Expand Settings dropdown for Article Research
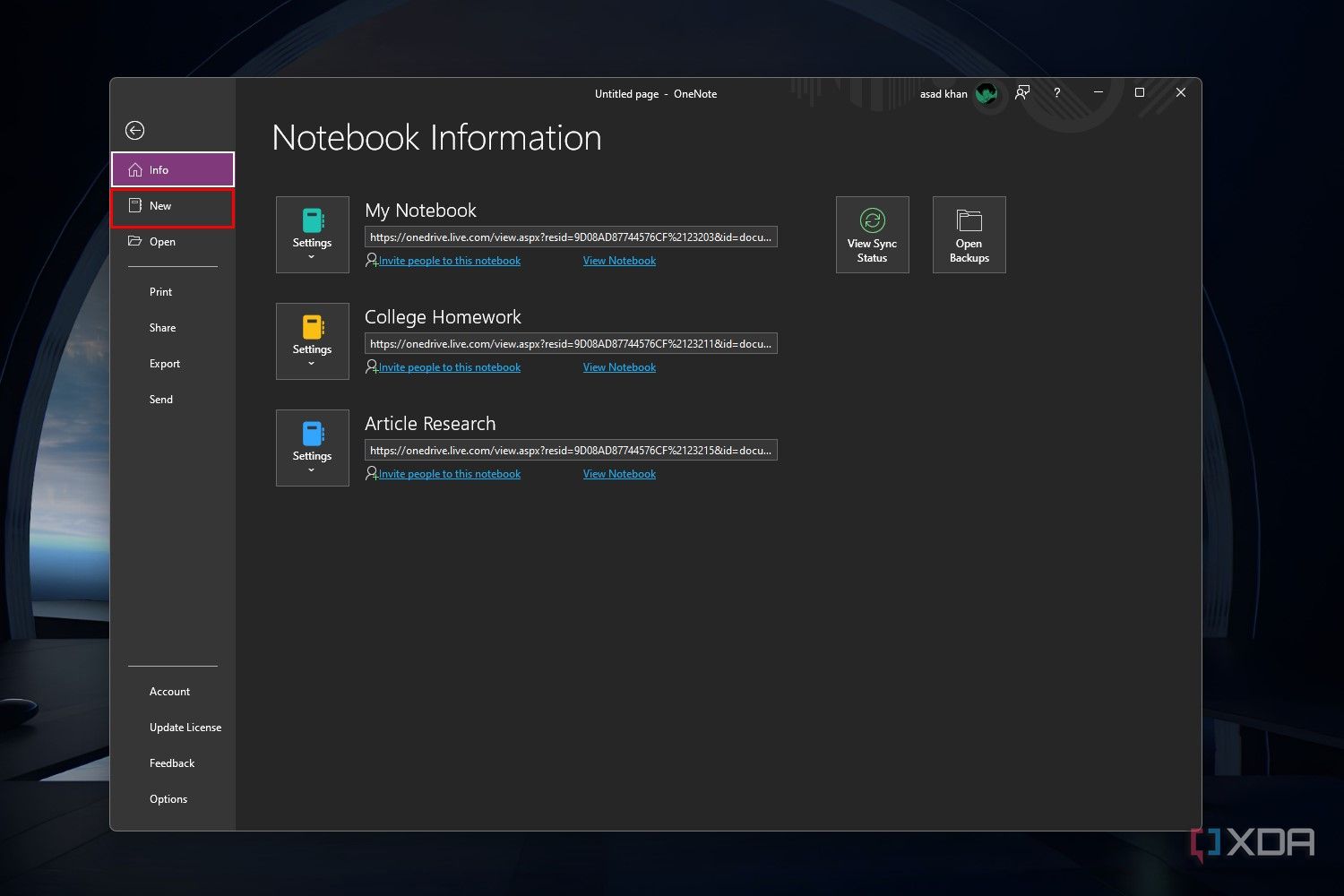This screenshot has width=1344, height=896. click(313, 448)
